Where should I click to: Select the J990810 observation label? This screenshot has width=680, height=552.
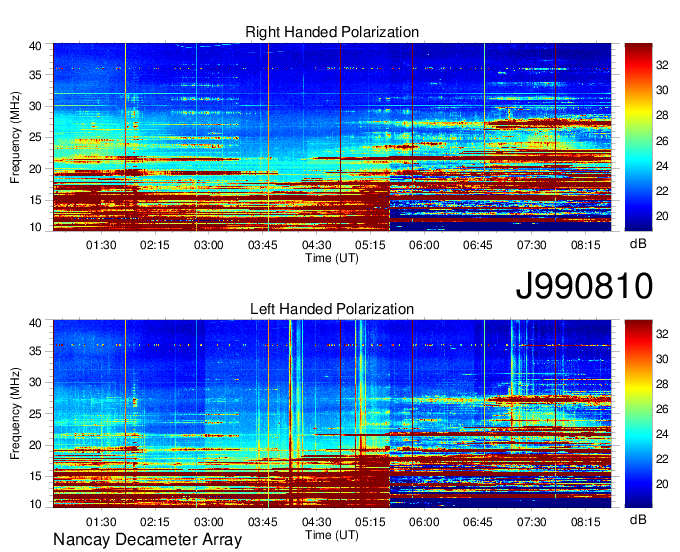(584, 286)
